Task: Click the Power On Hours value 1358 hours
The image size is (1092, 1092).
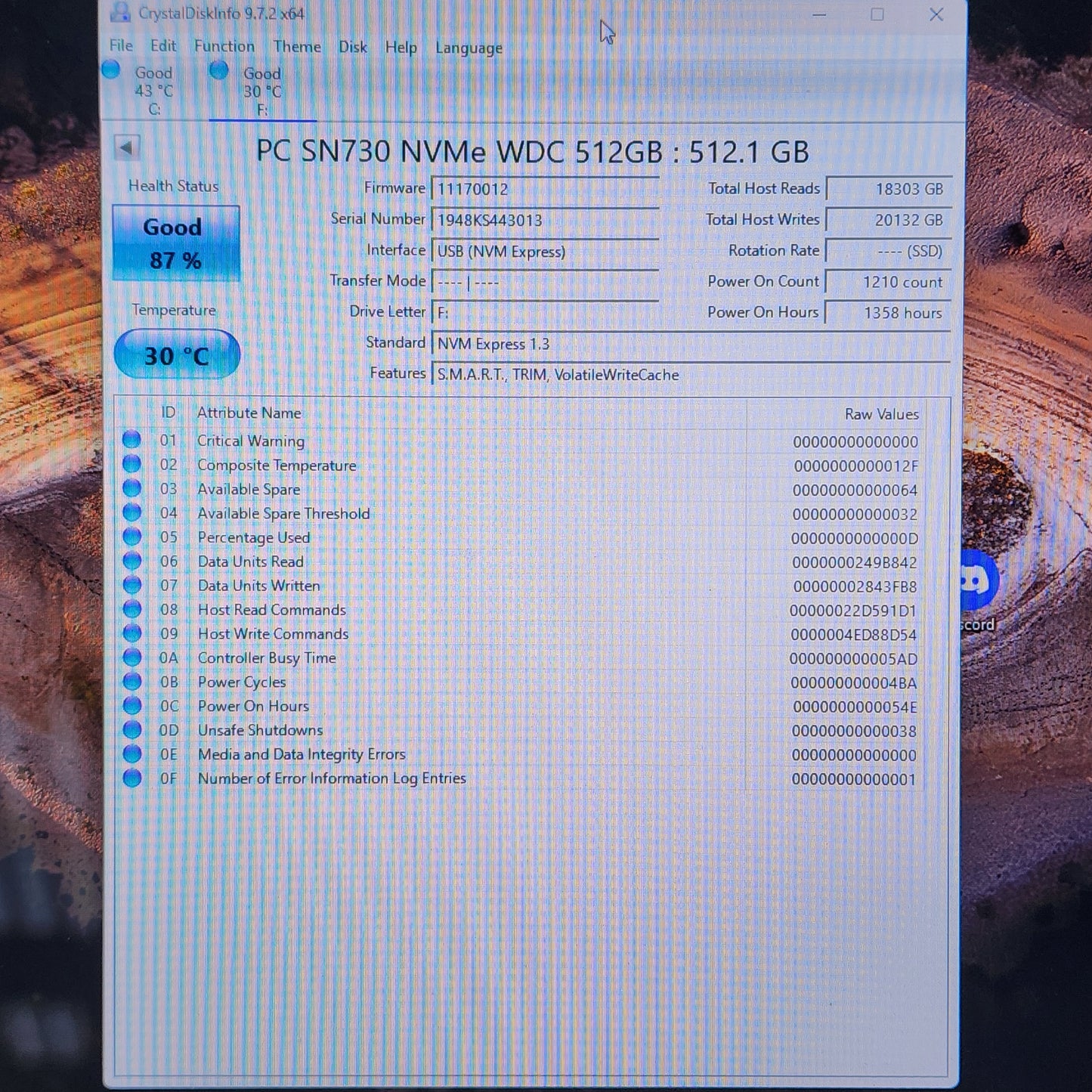Action: [888, 313]
